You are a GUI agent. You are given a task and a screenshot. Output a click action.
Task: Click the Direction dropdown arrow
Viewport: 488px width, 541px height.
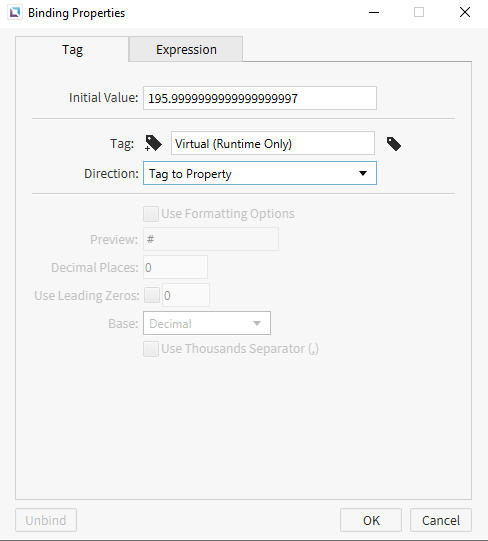[x=363, y=173]
